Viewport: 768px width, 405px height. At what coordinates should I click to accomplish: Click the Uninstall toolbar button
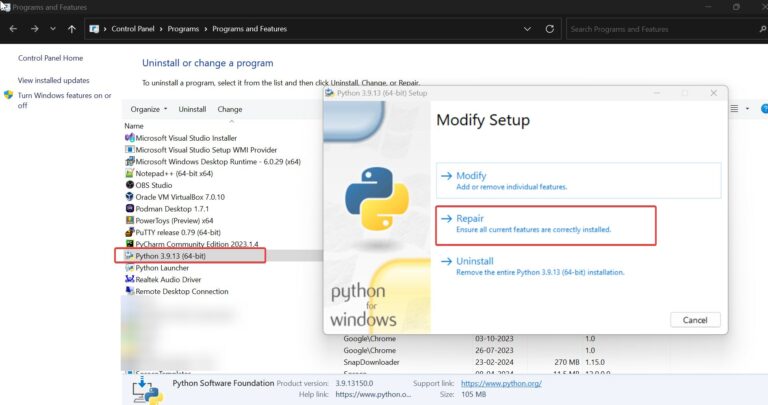(x=192, y=109)
